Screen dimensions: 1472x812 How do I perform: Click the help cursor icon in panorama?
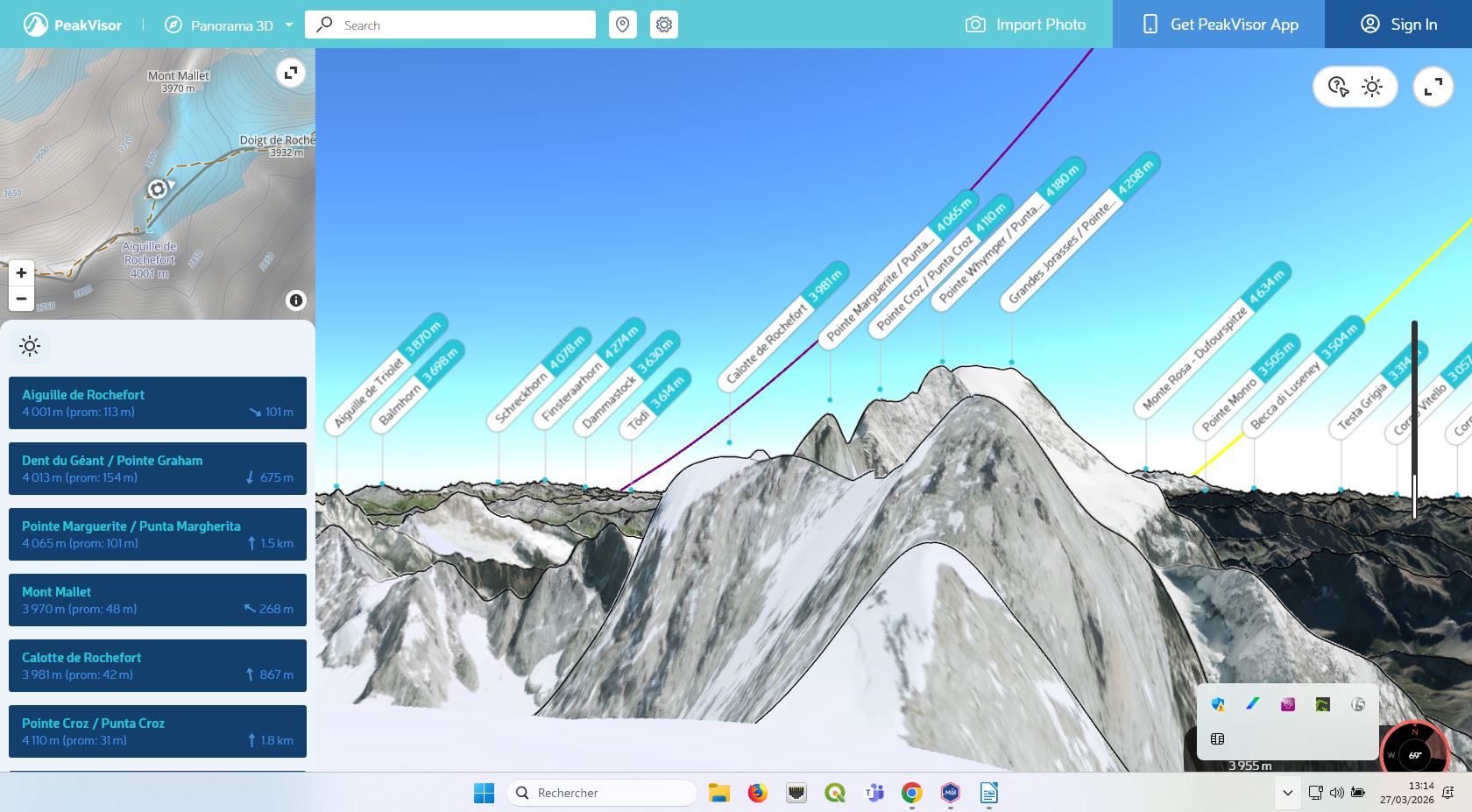1338,87
